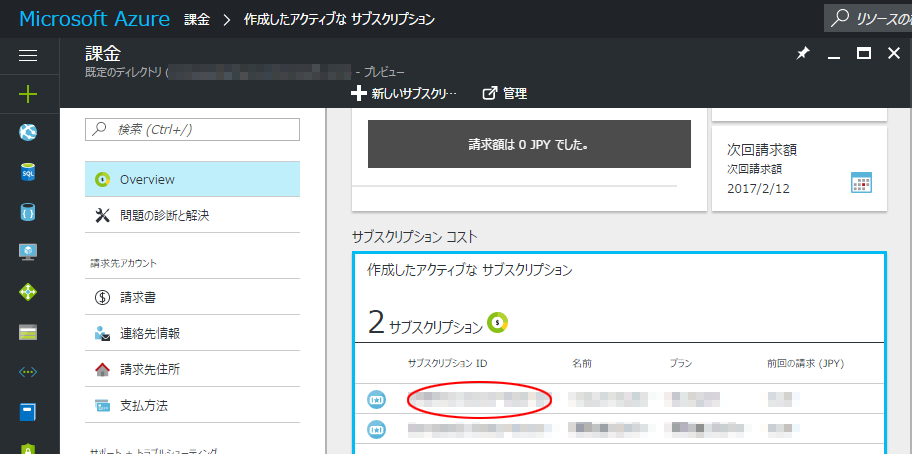Open the App Services globe icon in sidebar
This screenshot has width=912, height=454.
(28, 132)
